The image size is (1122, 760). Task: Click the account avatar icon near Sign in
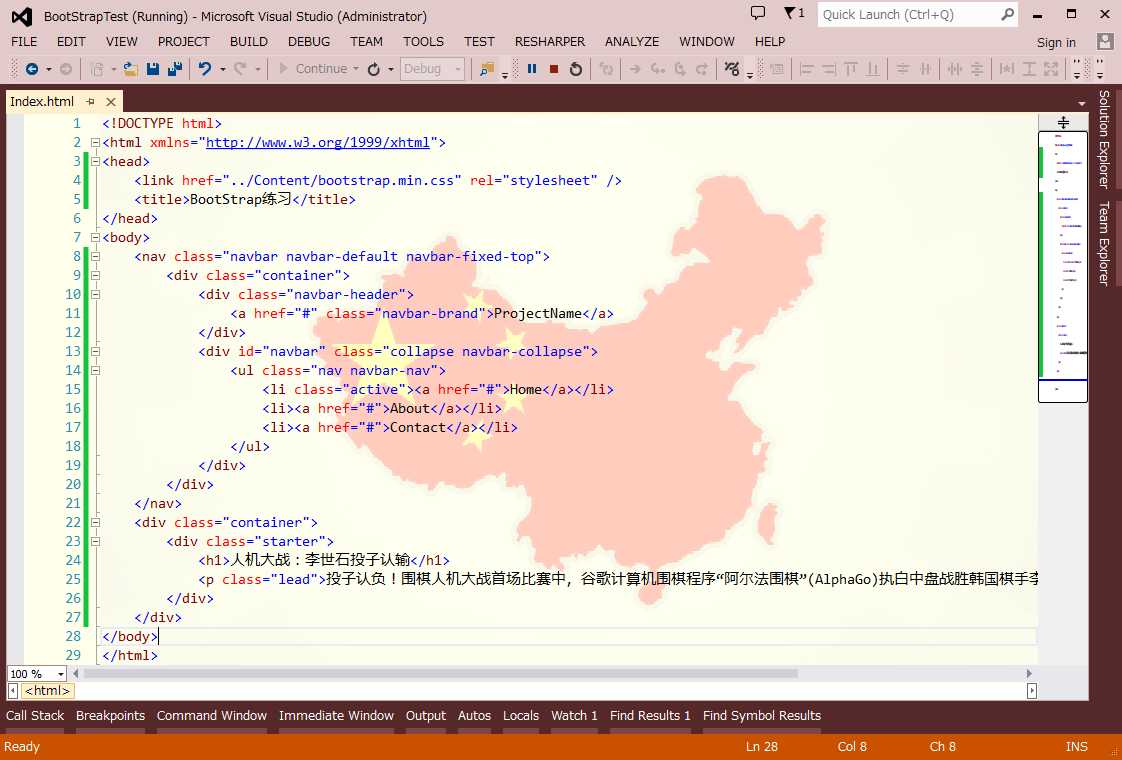(1105, 42)
